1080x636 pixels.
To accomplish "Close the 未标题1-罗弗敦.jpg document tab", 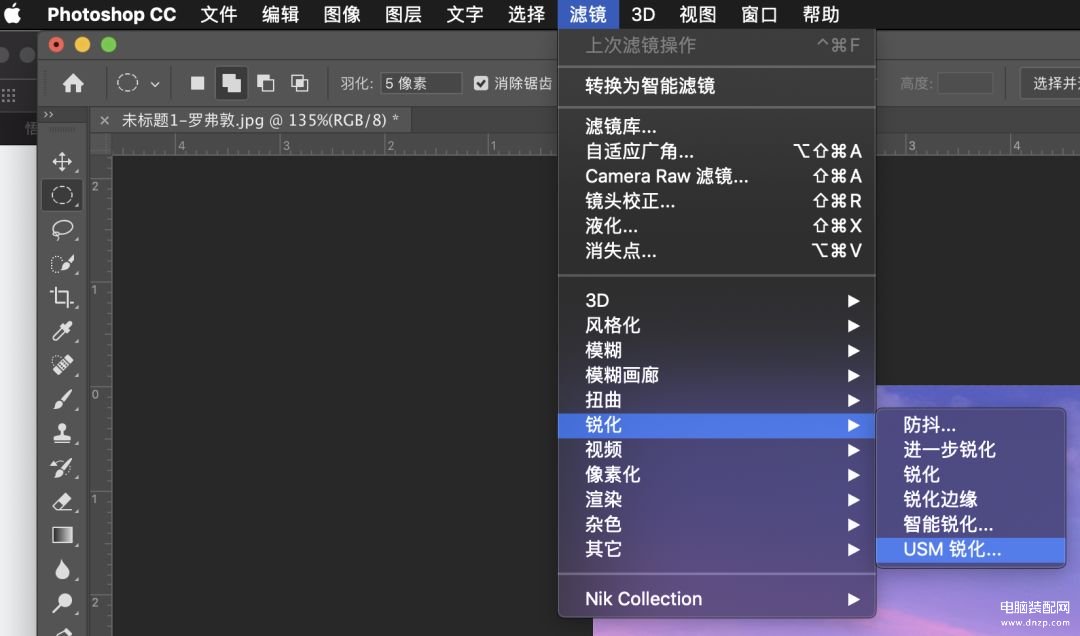I will tap(104, 121).
